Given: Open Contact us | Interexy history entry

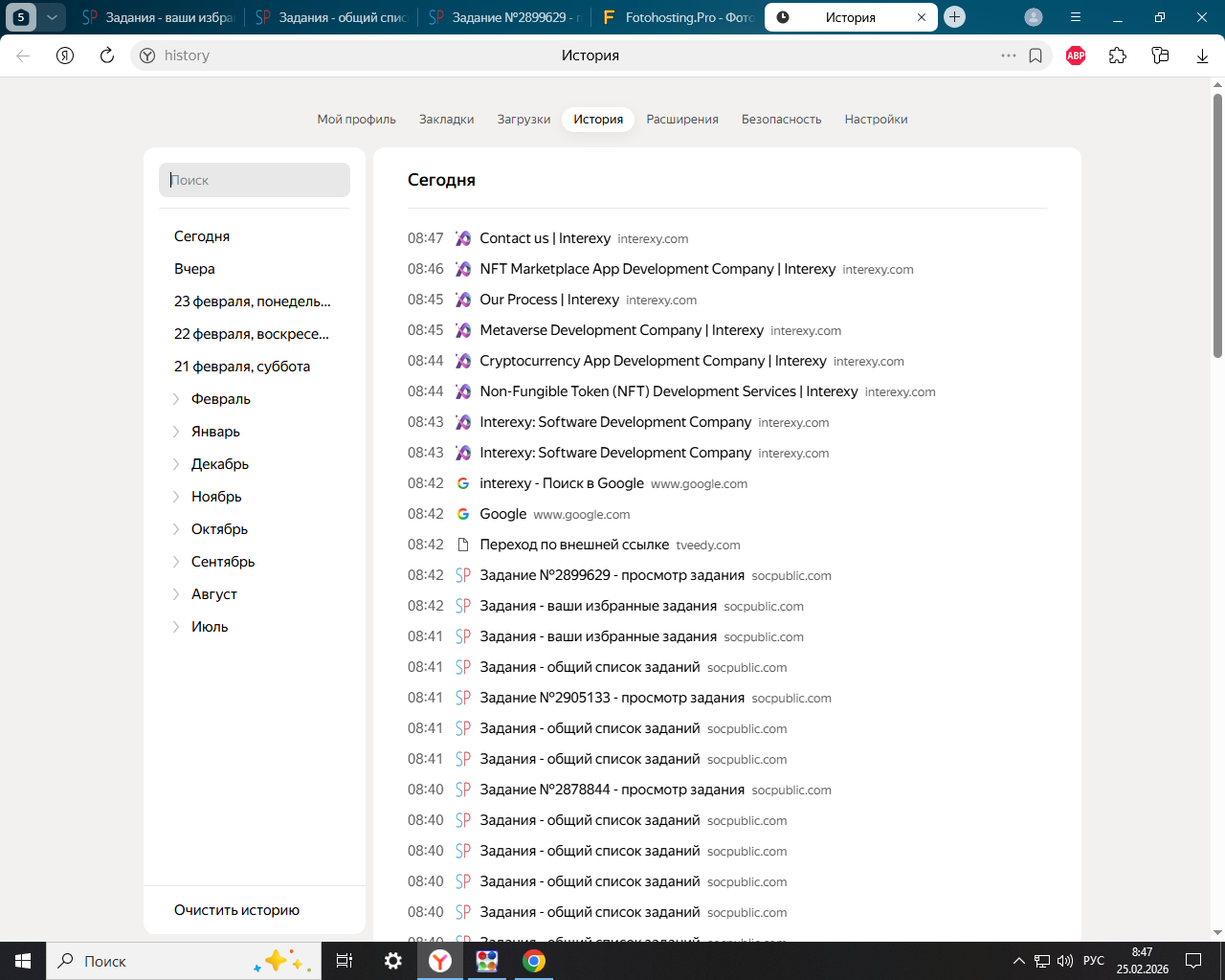Looking at the screenshot, I should 545,238.
